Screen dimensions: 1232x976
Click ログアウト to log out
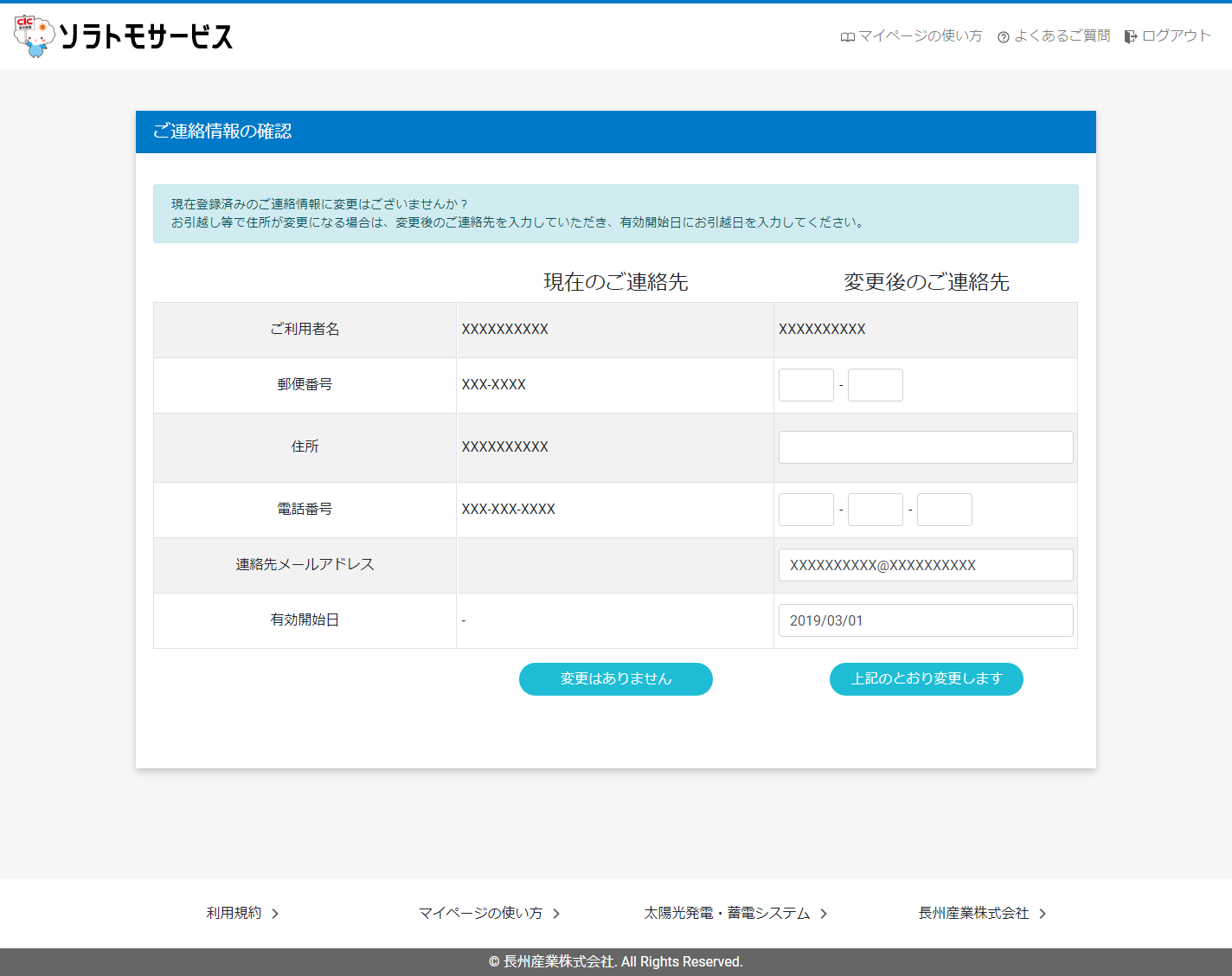click(x=1176, y=35)
